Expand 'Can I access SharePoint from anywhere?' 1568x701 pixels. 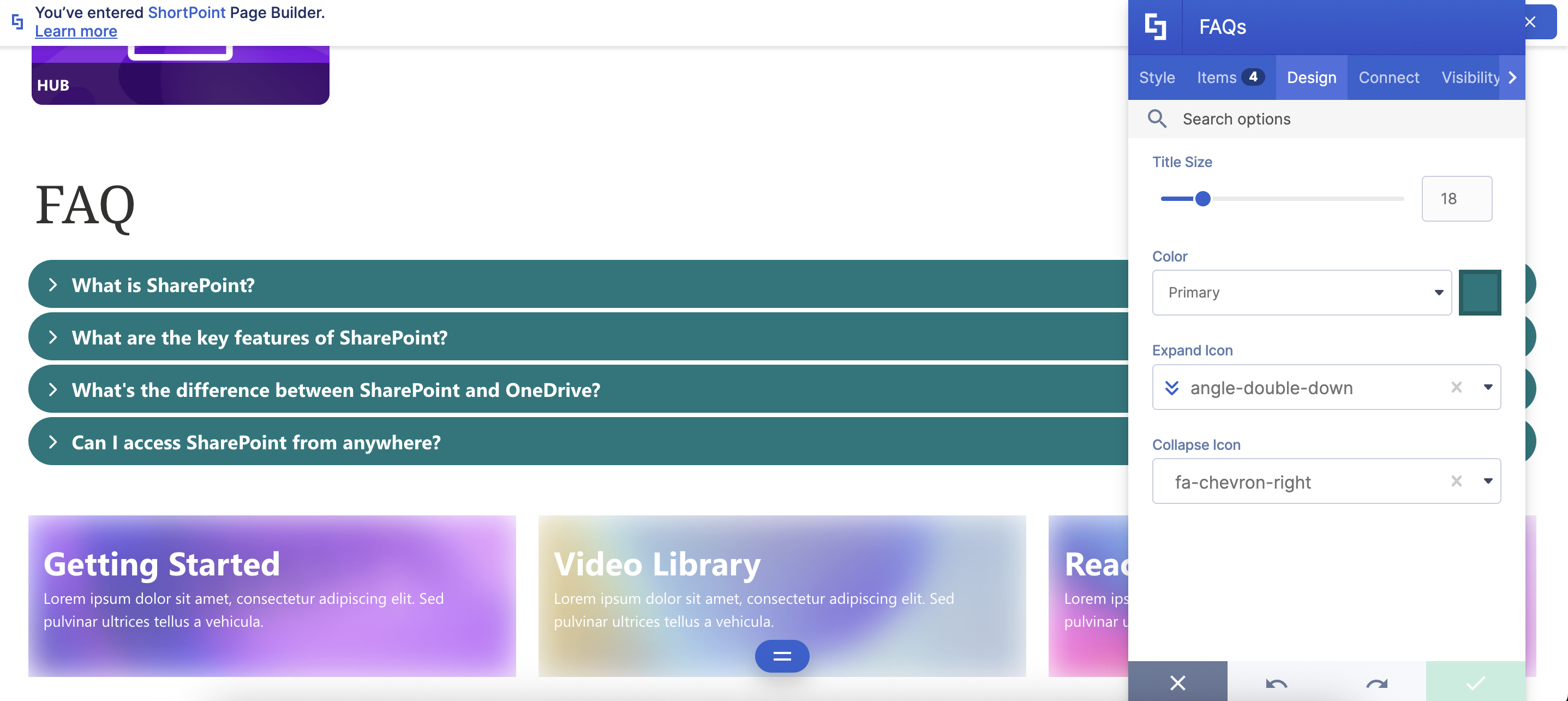point(256,442)
